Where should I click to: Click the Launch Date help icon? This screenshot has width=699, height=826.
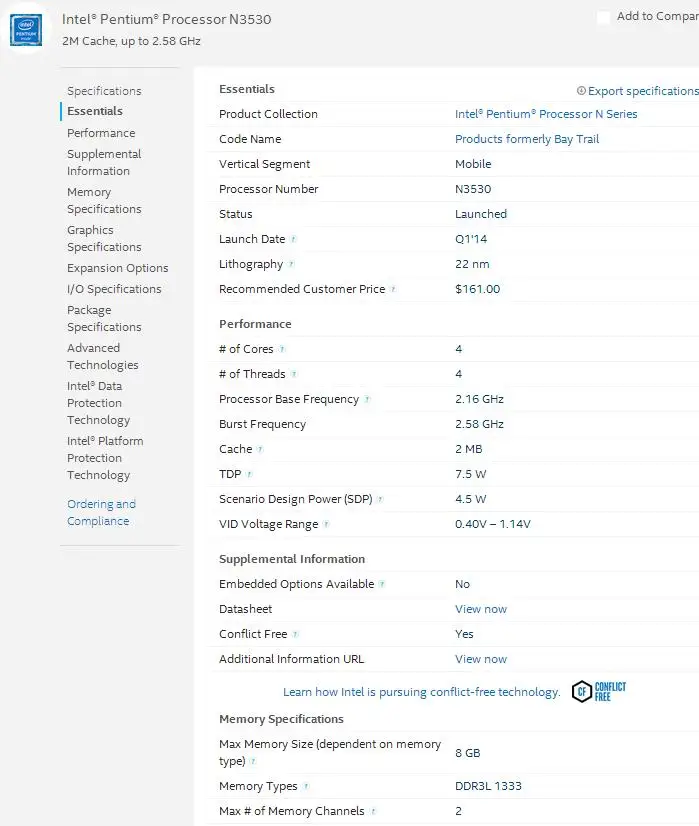(293, 239)
